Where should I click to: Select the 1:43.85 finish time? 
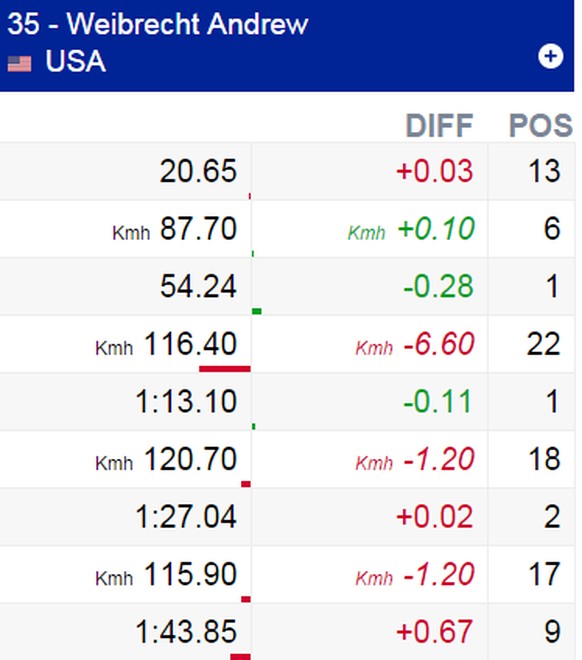tap(186, 632)
